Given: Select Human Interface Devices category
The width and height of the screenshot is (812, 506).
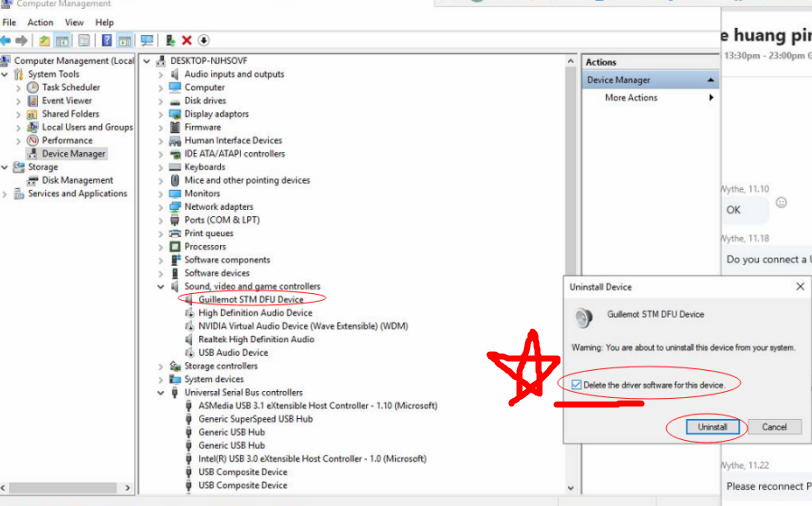Looking at the screenshot, I should 233,140.
